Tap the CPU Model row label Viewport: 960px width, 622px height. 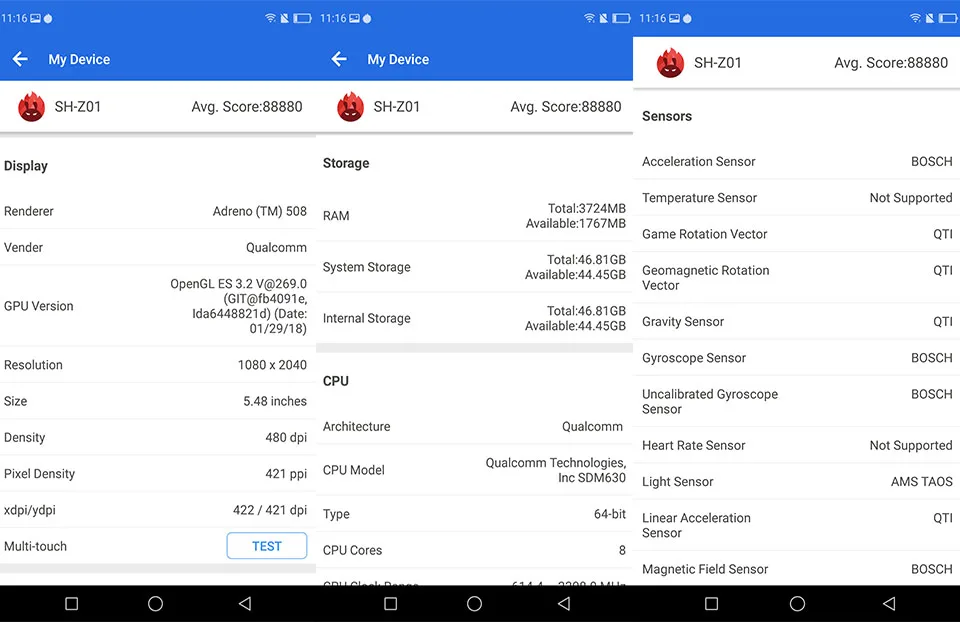pos(354,470)
